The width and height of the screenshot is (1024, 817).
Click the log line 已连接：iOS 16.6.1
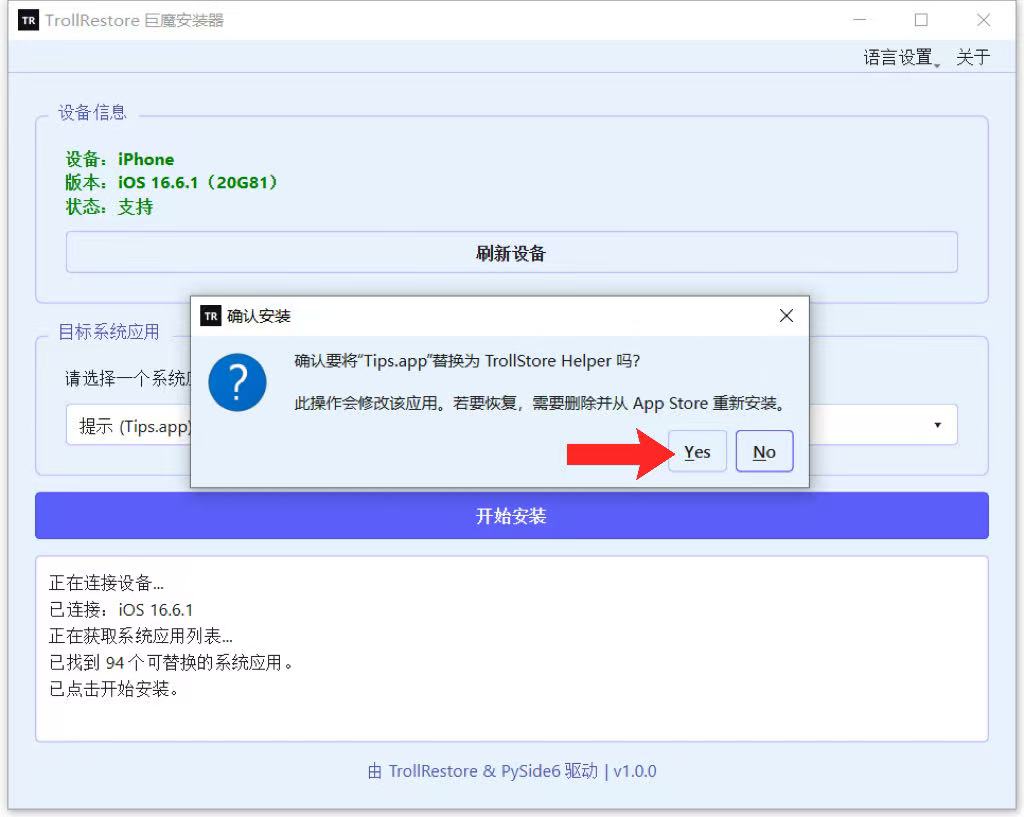click(x=121, y=610)
